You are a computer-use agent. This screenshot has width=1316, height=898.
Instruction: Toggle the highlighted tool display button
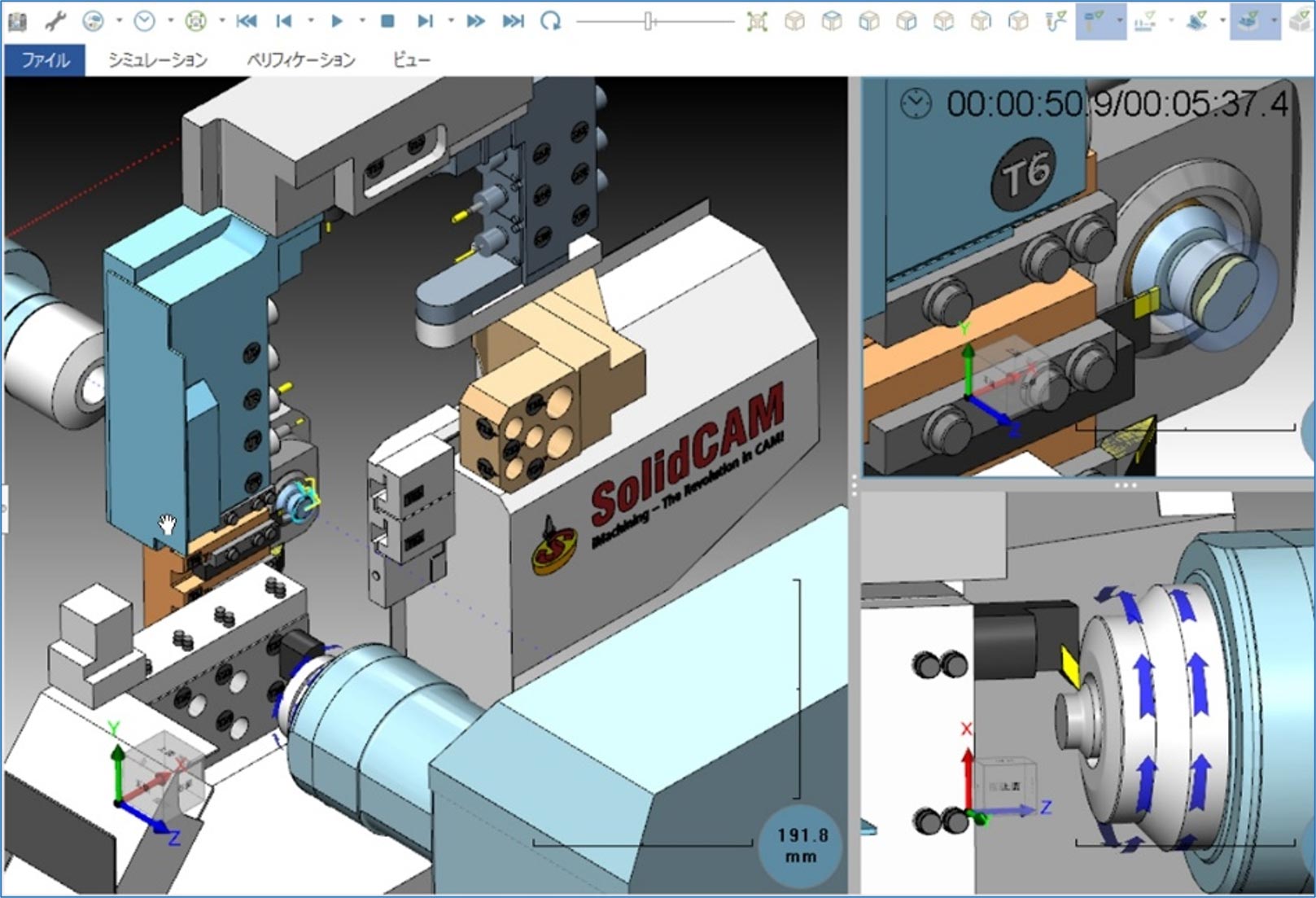coord(1094,21)
